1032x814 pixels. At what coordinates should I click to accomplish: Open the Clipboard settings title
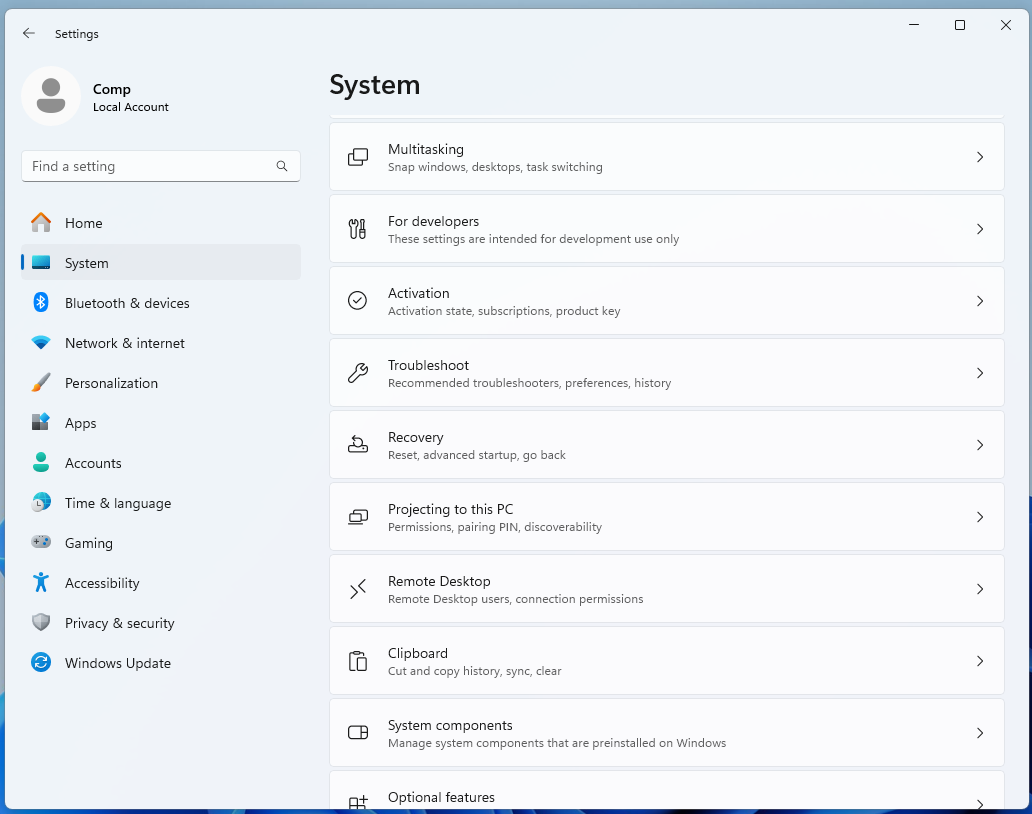click(418, 653)
